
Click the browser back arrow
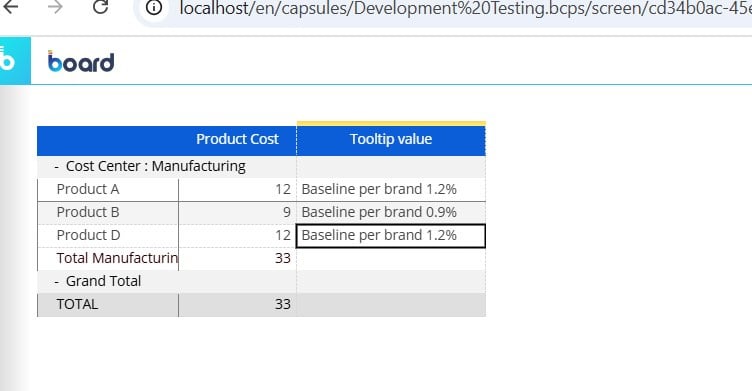11,7
